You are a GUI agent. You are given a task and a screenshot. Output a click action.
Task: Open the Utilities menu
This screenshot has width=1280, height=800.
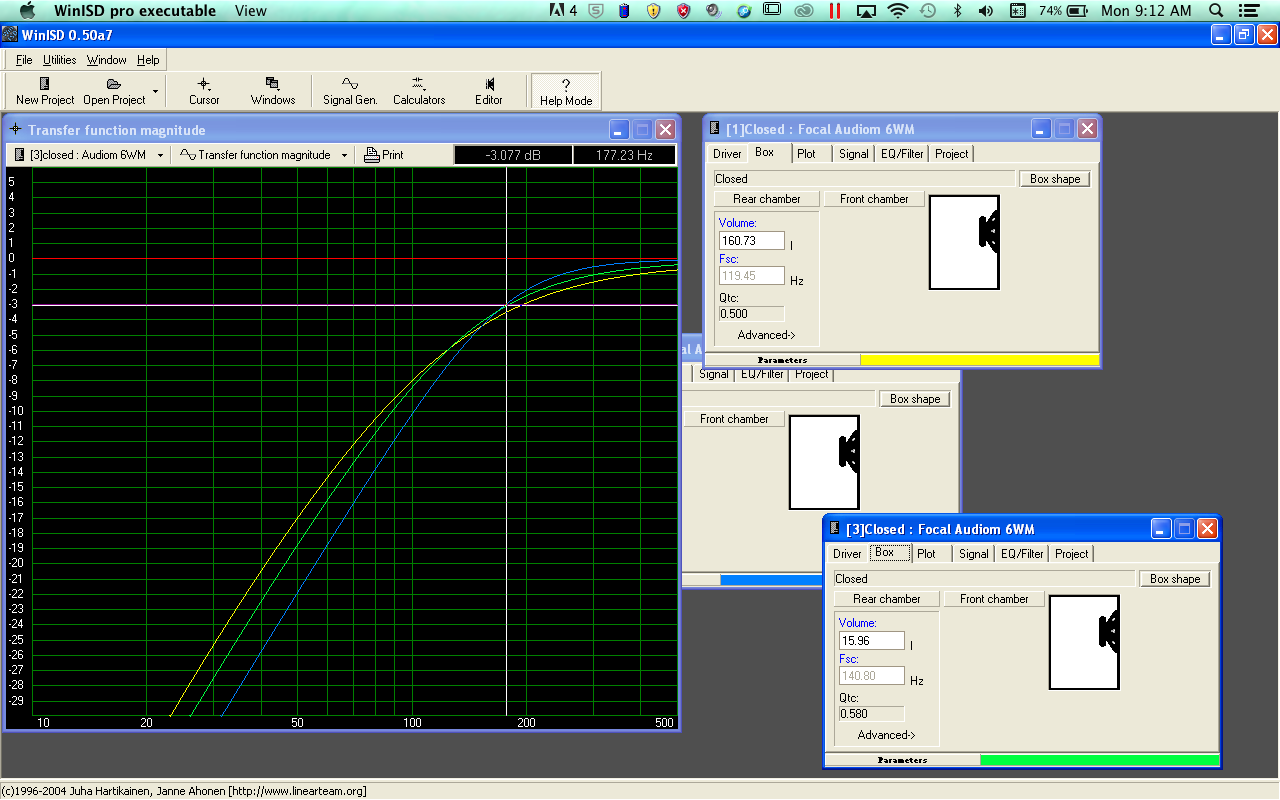pos(59,60)
